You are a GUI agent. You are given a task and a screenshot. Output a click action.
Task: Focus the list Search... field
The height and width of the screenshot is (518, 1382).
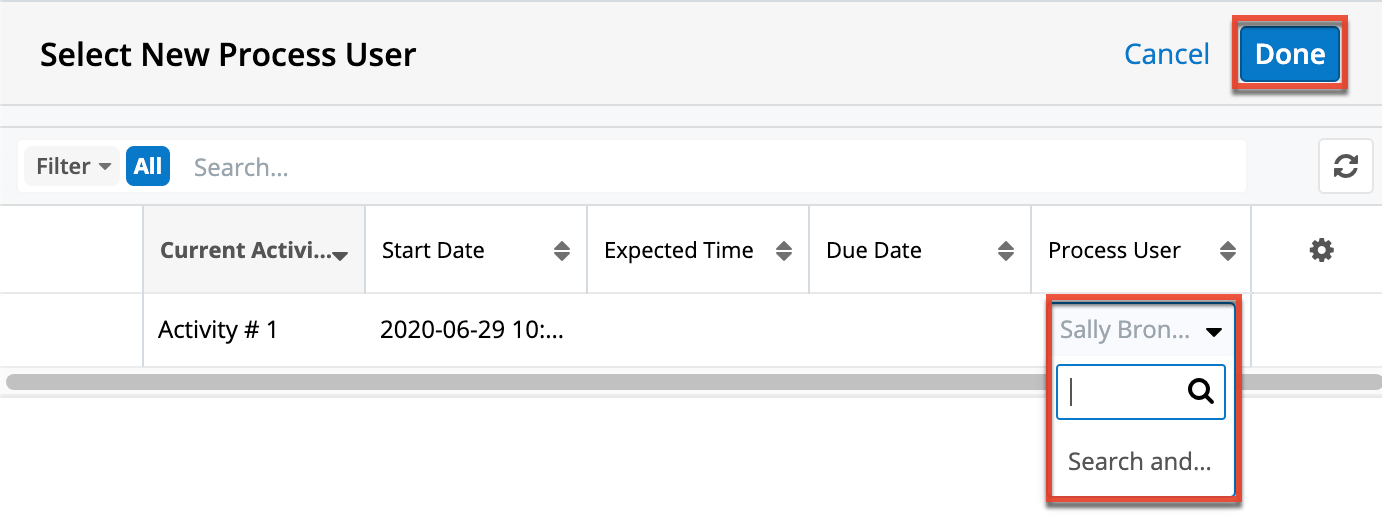tap(700, 167)
